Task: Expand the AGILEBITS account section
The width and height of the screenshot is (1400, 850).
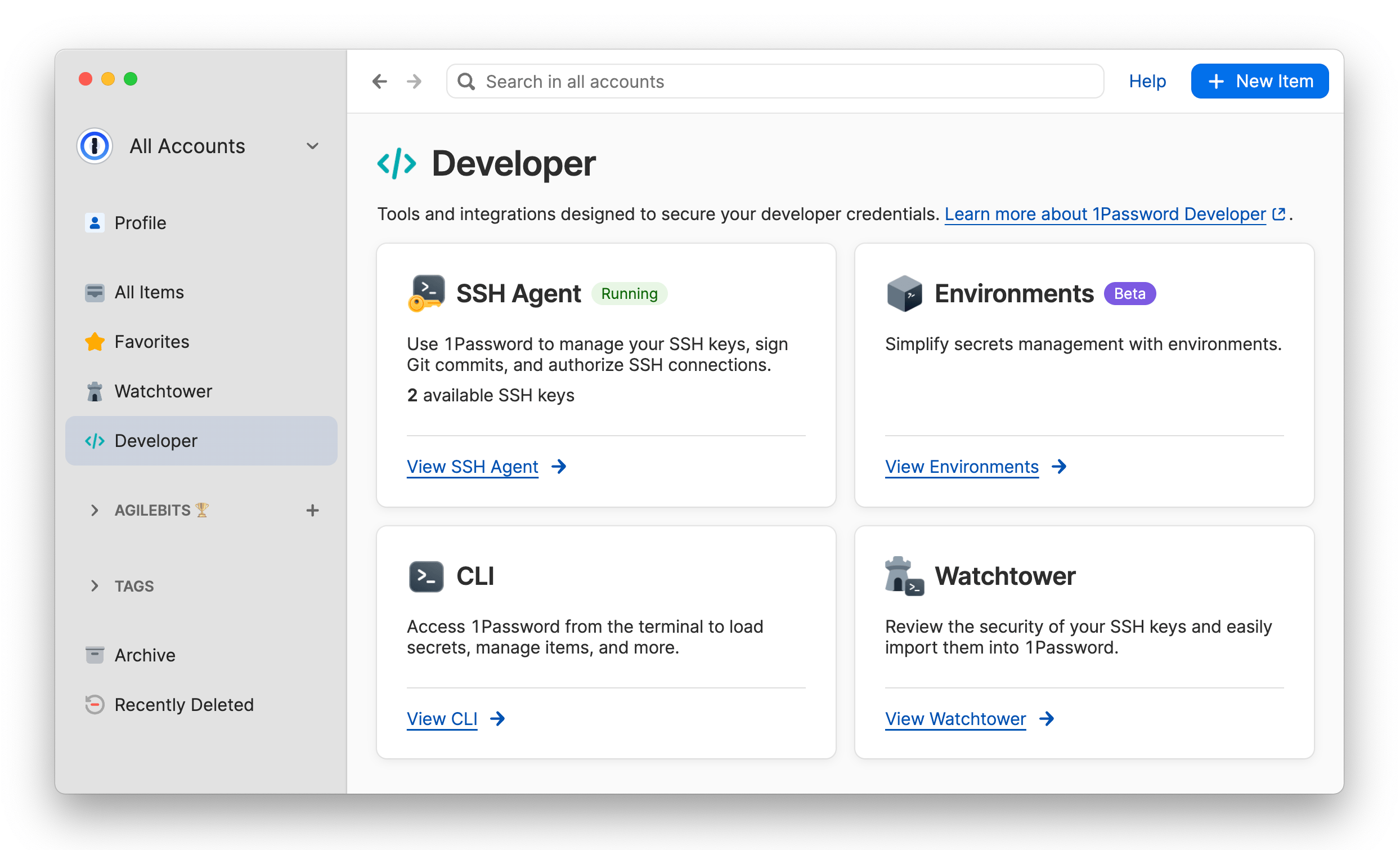Action: 95,510
